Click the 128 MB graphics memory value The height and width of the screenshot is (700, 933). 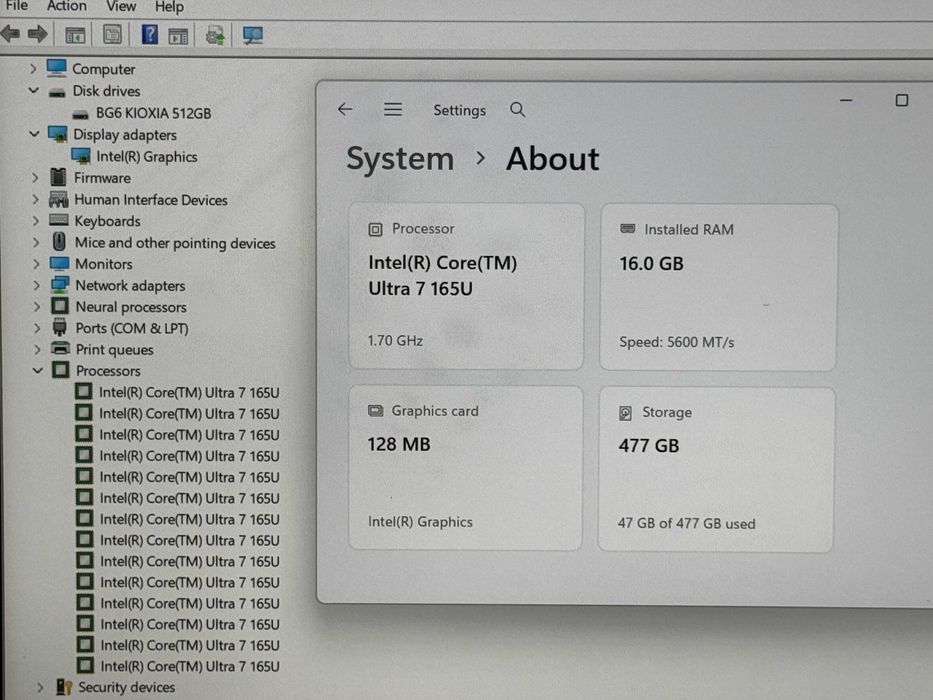(399, 445)
